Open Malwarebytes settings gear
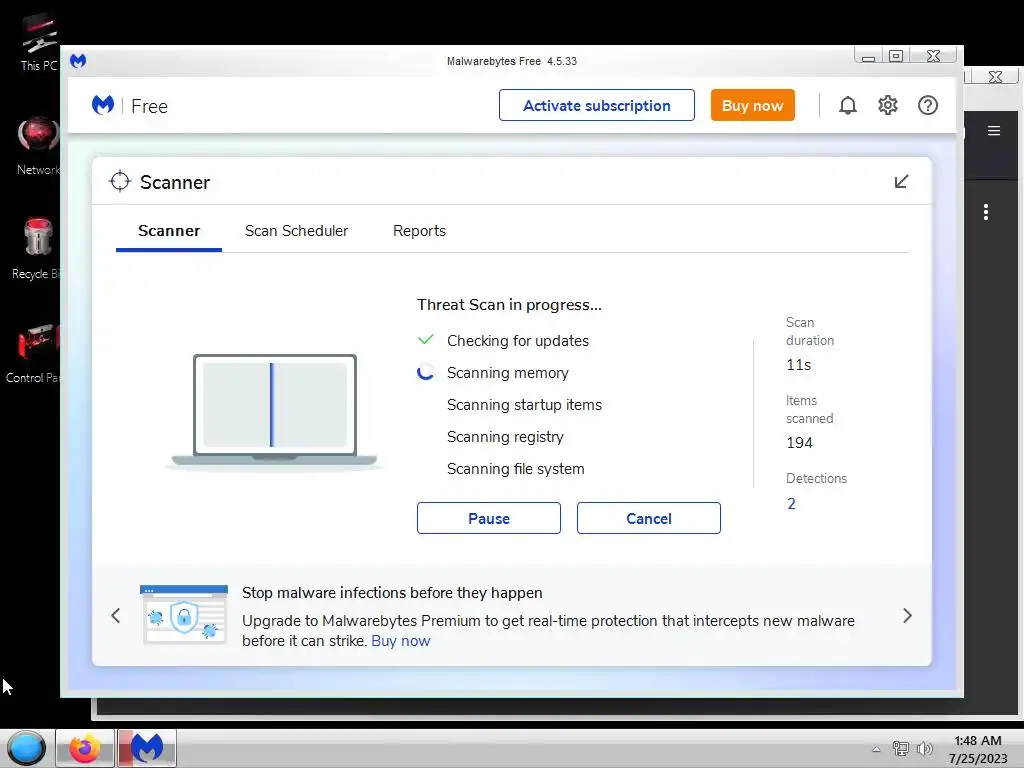 tap(888, 105)
